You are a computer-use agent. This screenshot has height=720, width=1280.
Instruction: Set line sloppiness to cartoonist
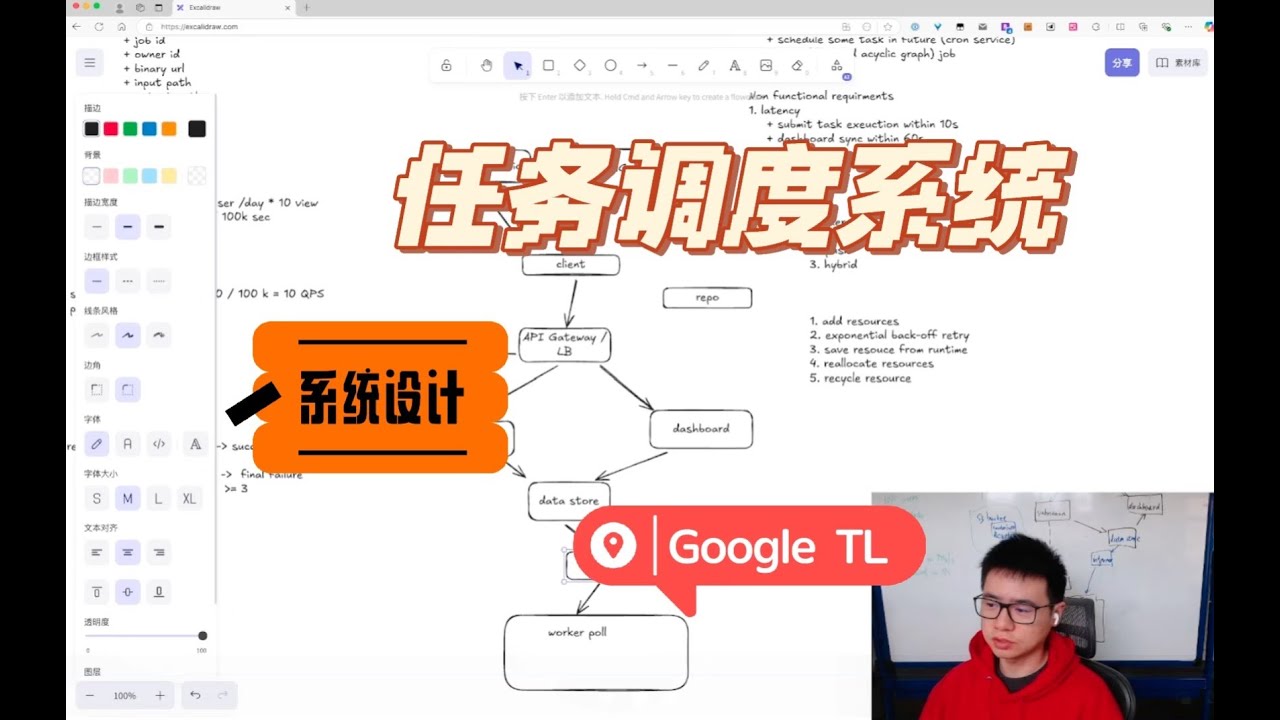pos(158,336)
